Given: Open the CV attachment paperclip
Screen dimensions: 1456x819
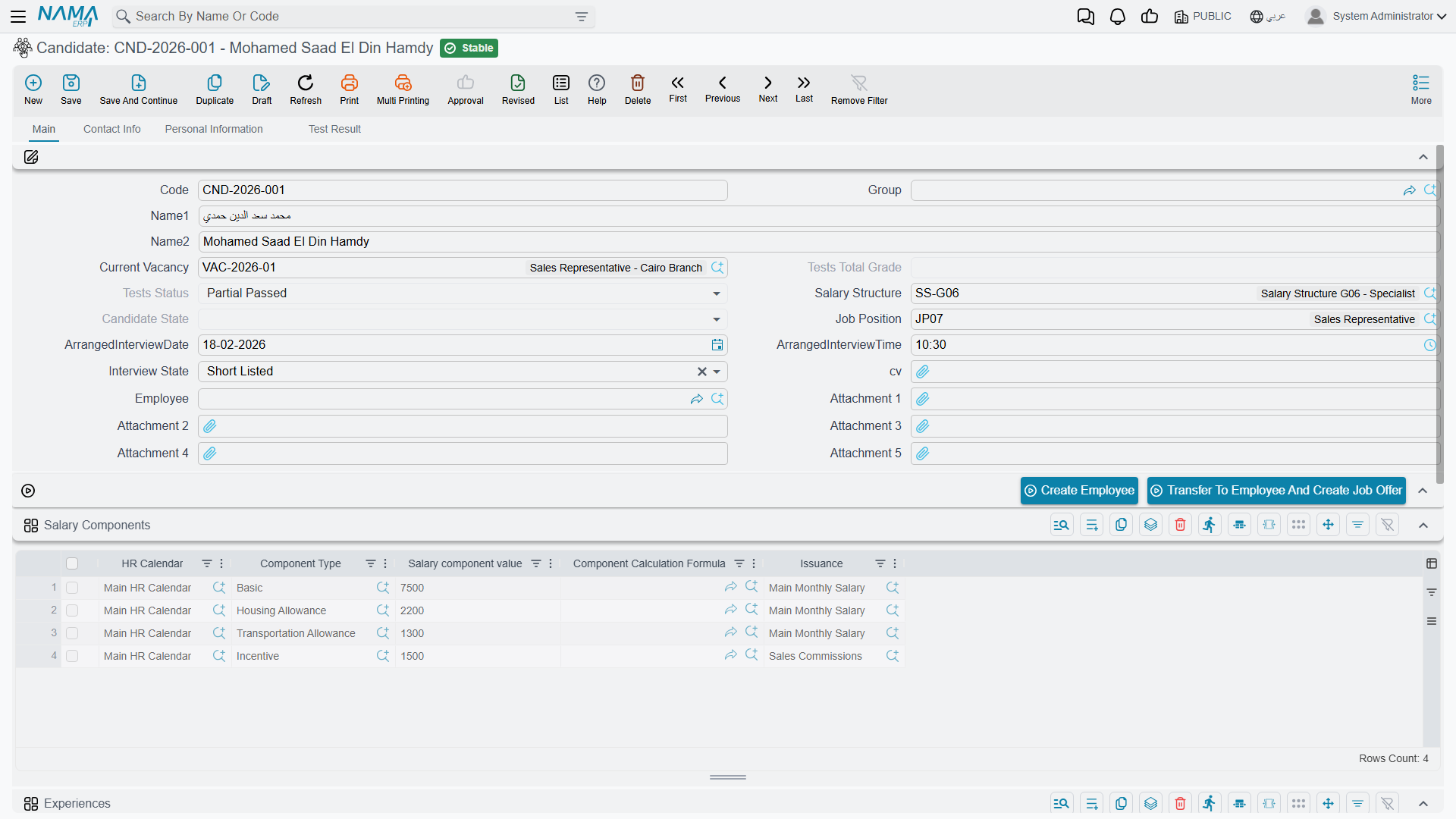Looking at the screenshot, I should click(x=923, y=372).
